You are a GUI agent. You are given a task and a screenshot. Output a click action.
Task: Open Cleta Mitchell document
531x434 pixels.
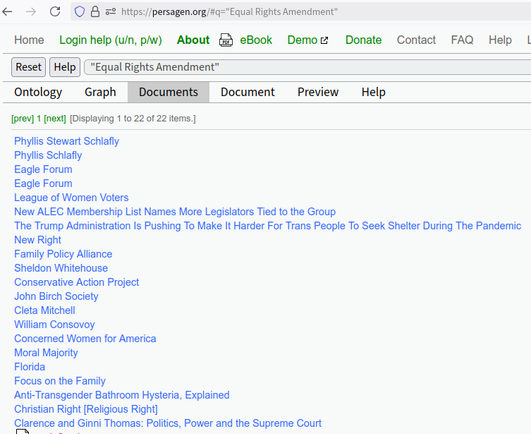[45, 310]
